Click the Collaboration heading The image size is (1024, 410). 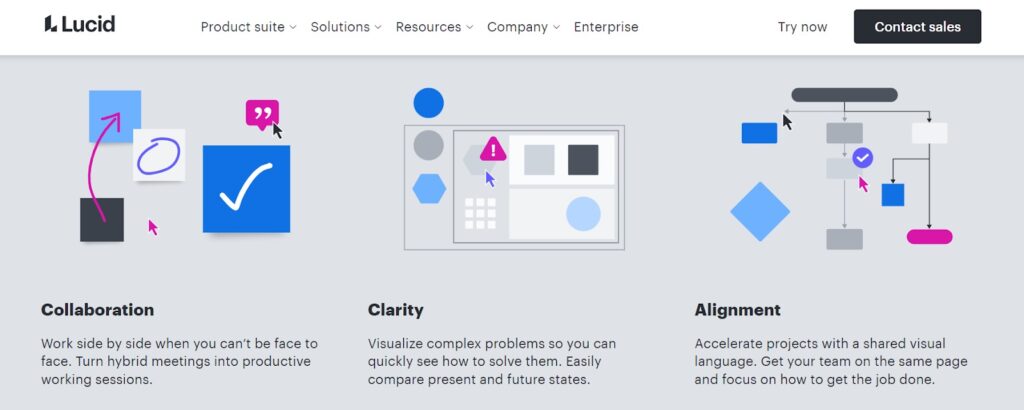click(x=97, y=309)
